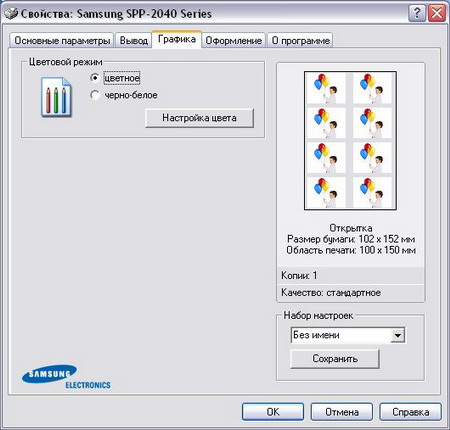Screen dimensions: 450x430
Task: Click the Настройка цвета button
Action: pos(199,118)
